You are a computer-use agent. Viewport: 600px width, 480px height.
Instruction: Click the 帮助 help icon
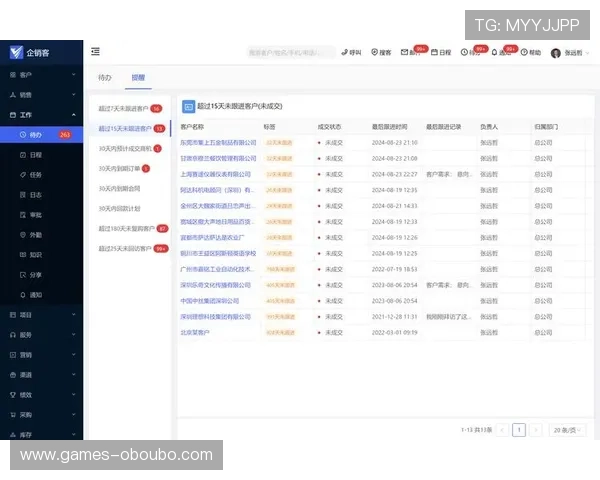[524, 52]
